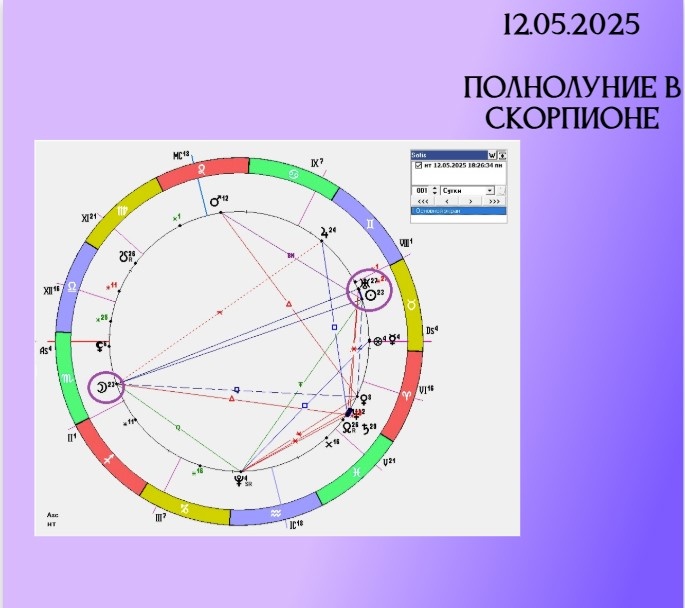685x608 pixels.
Task: Click the Scorpio sign on the green segment
Action: pyautogui.click(x=67, y=378)
